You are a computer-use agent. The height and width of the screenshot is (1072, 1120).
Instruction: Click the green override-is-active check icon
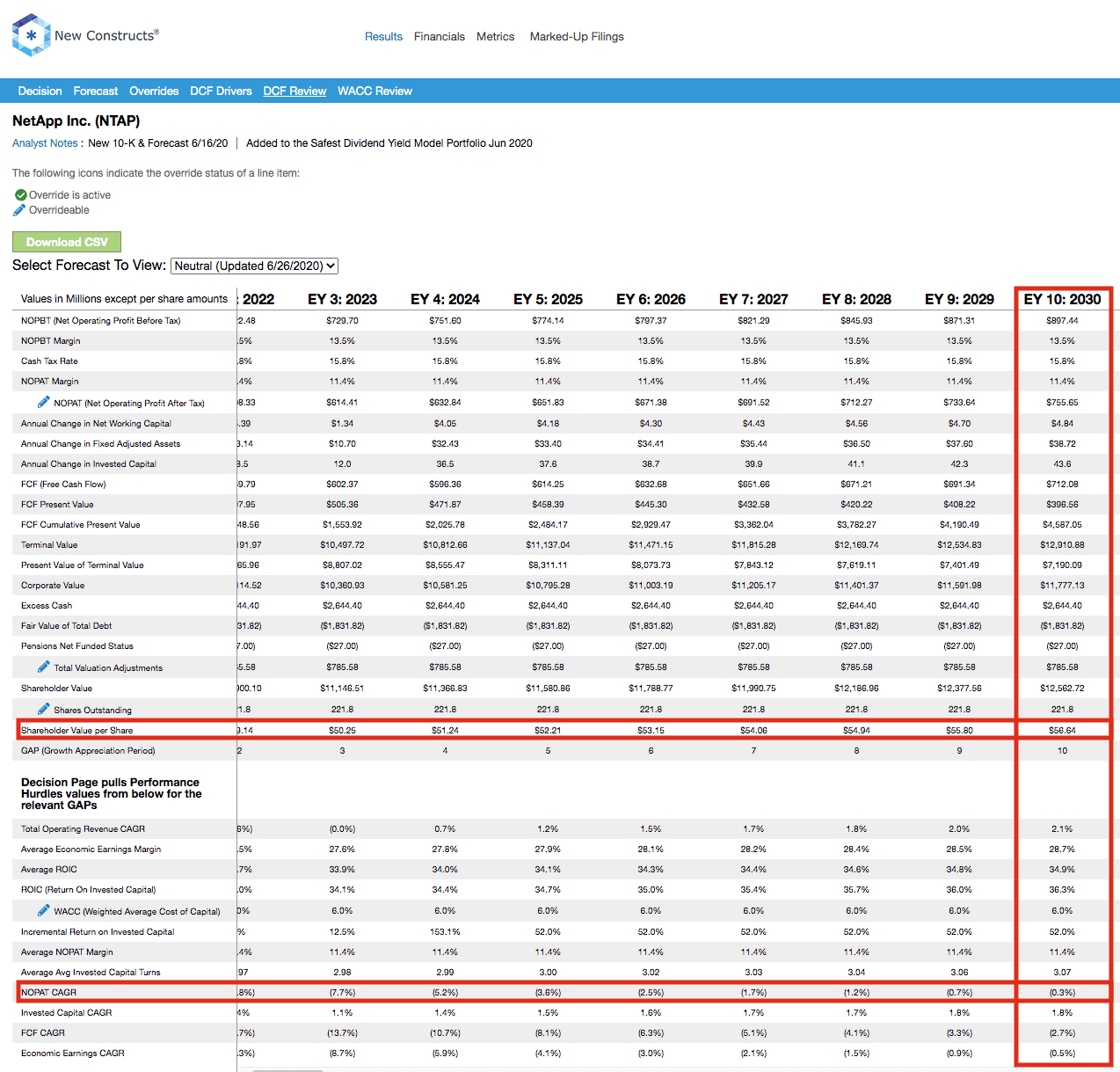coord(20,195)
